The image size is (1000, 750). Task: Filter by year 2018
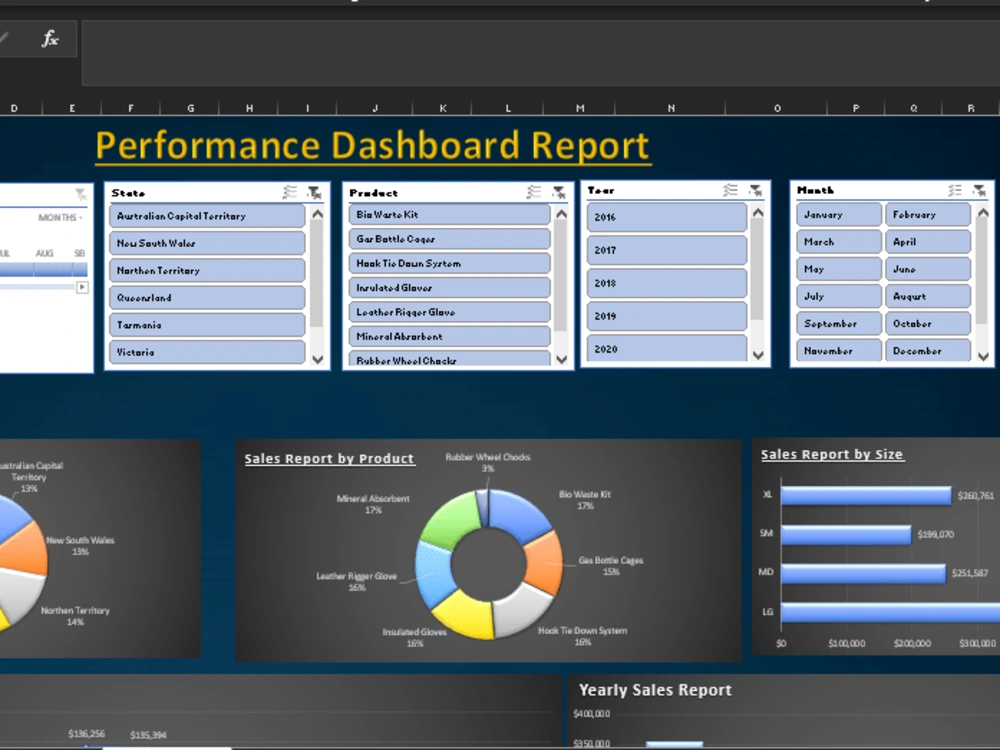667,283
